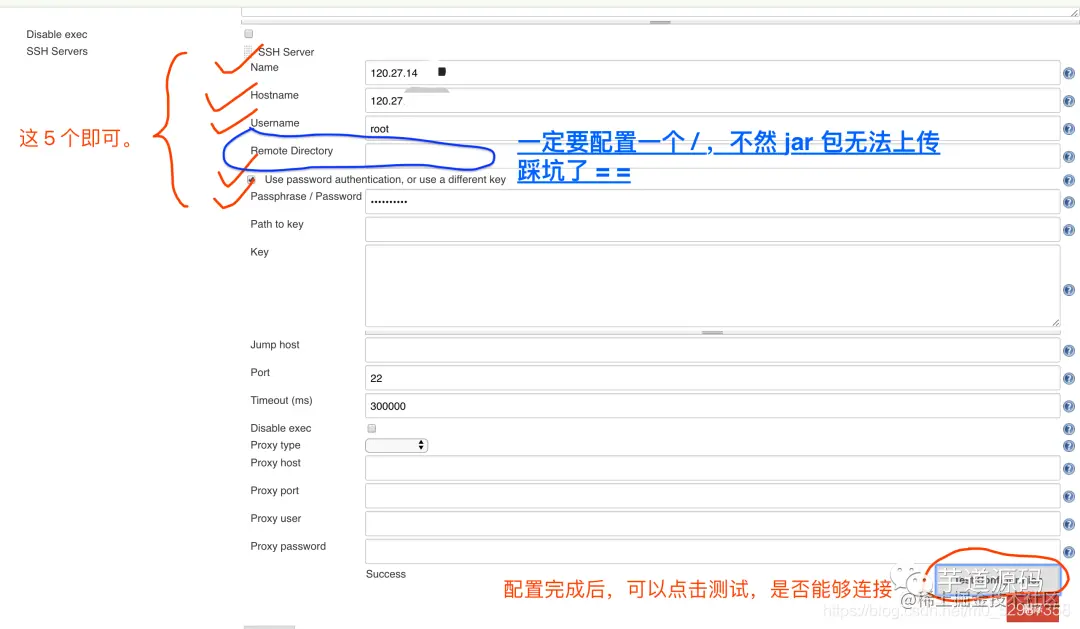The height and width of the screenshot is (629, 1080).
Task: Open help icon for Hostname field
Action: [x=1068, y=101]
